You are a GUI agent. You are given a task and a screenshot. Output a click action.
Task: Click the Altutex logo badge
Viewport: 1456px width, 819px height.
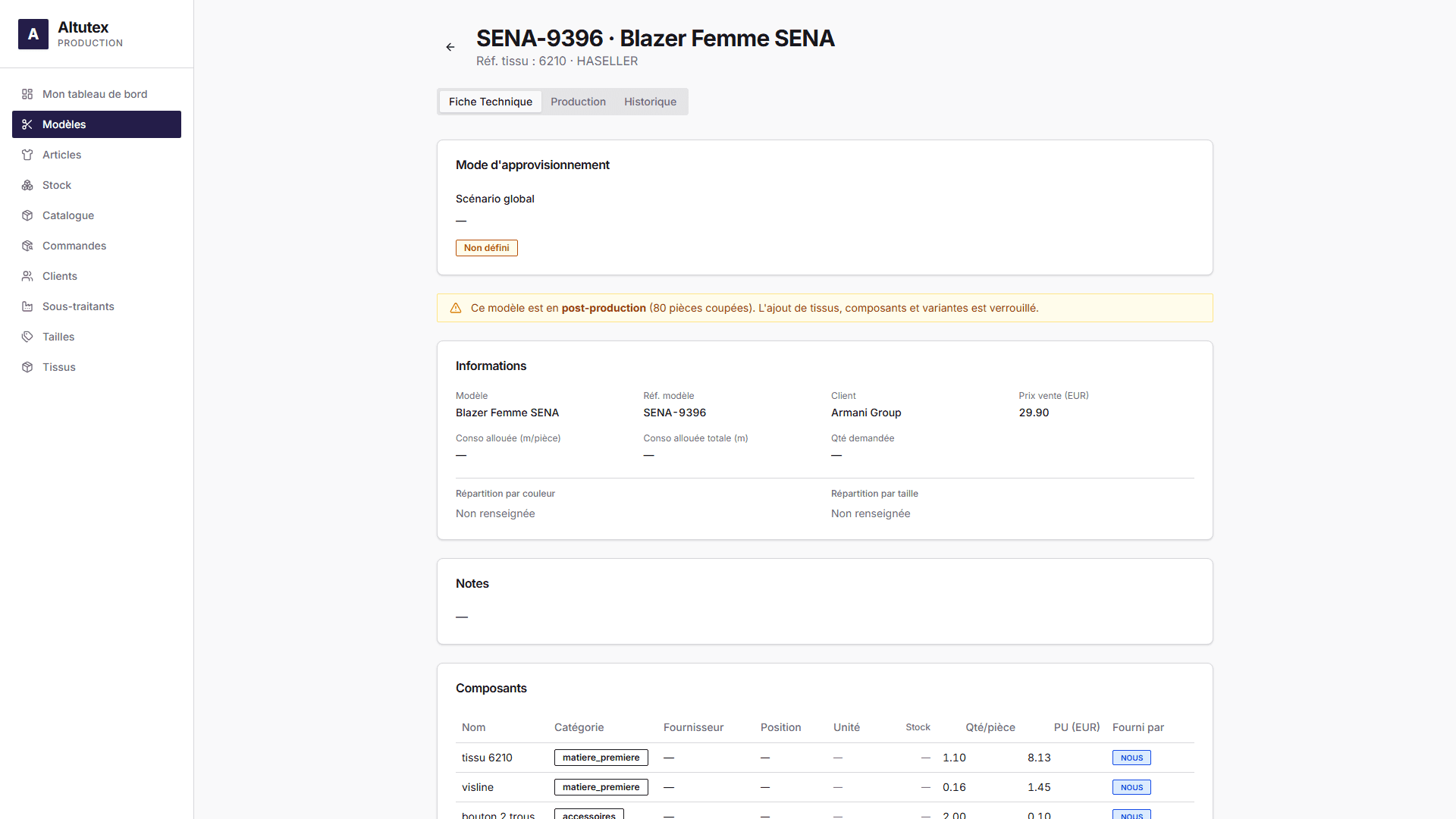33,34
